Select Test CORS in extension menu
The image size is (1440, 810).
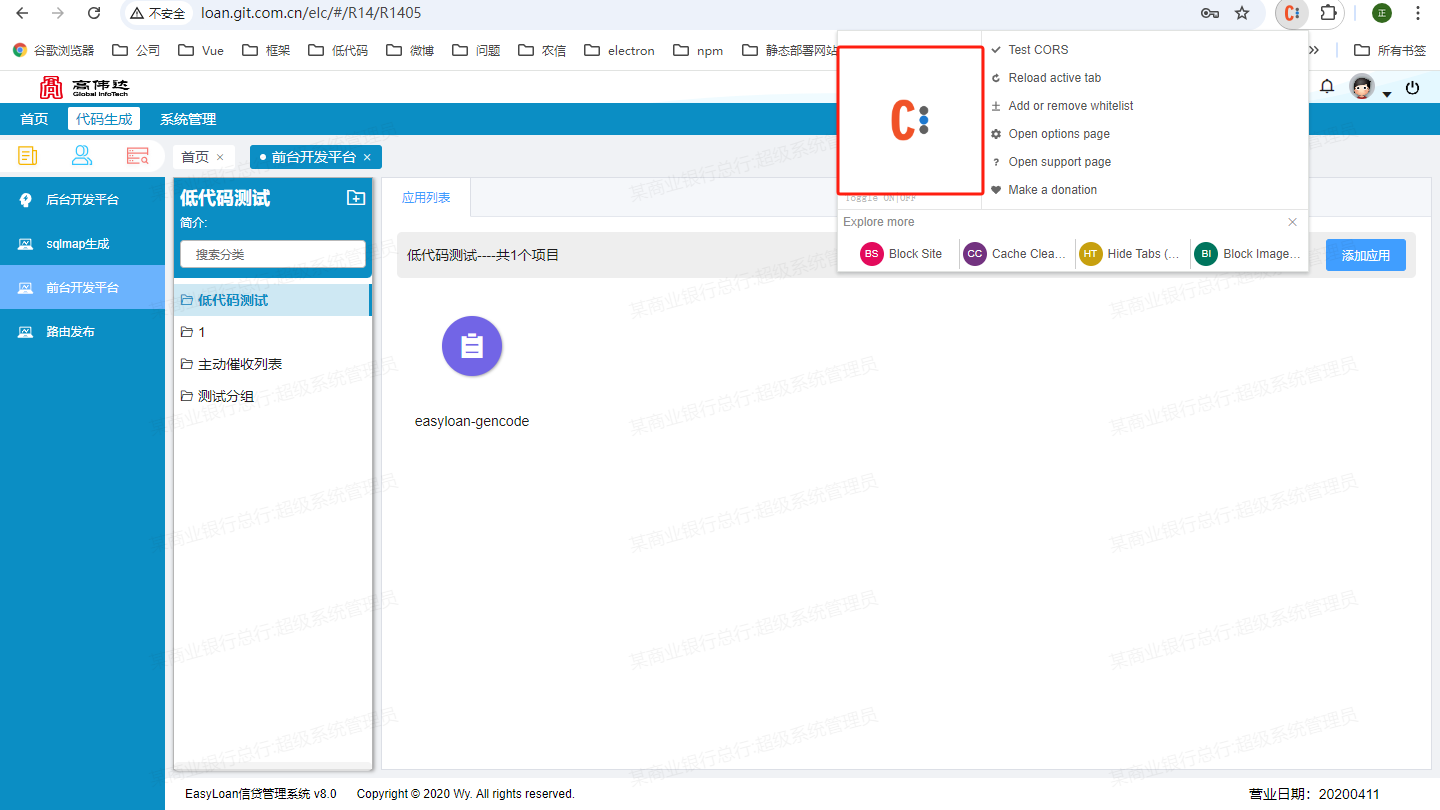click(1038, 50)
